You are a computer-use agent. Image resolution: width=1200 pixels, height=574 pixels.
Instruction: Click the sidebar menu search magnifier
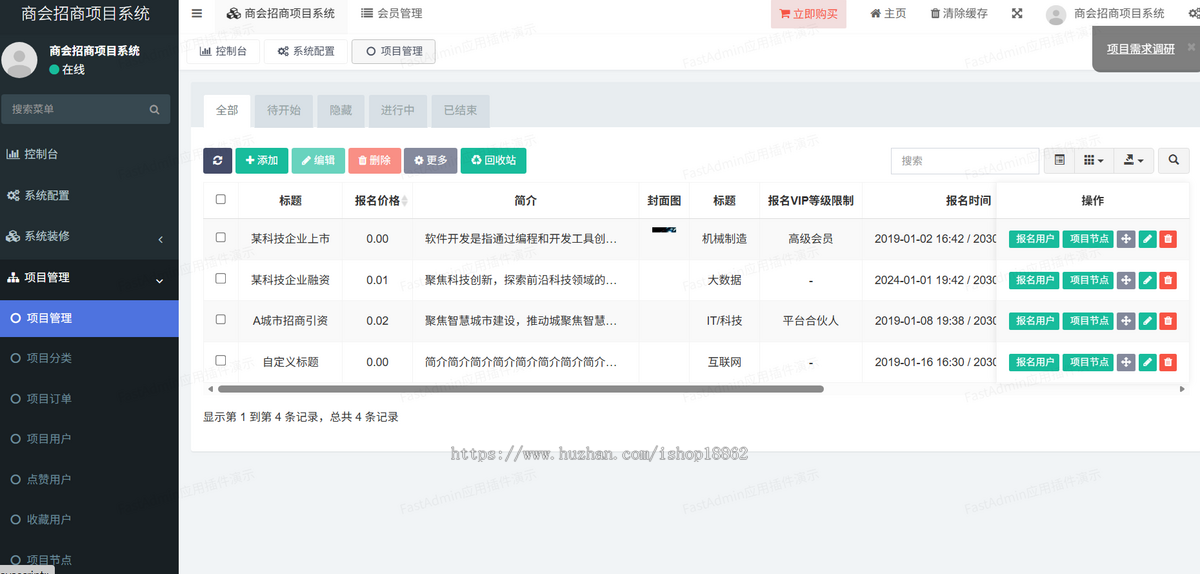click(x=154, y=110)
